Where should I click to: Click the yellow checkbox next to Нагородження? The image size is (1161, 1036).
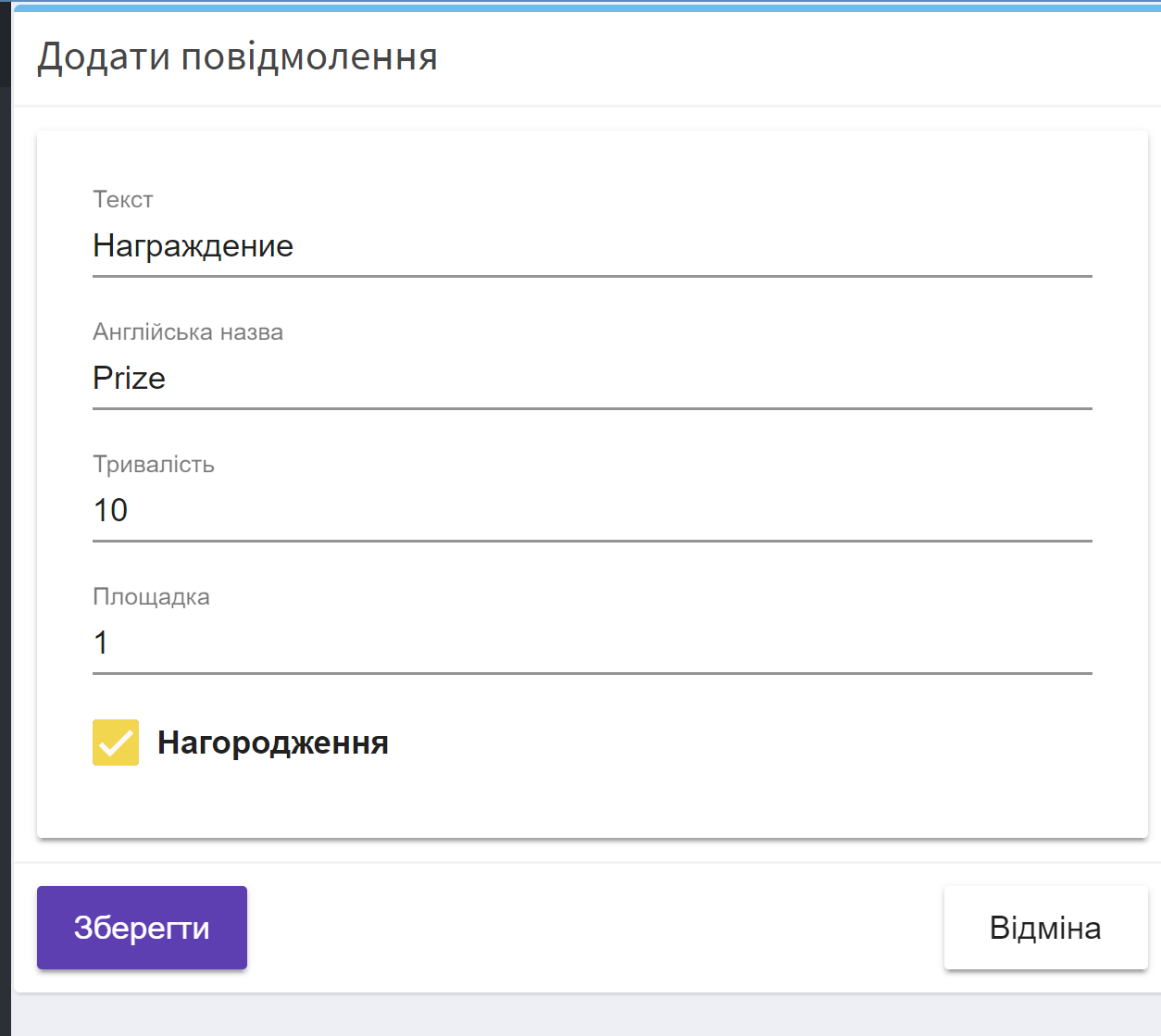point(114,742)
